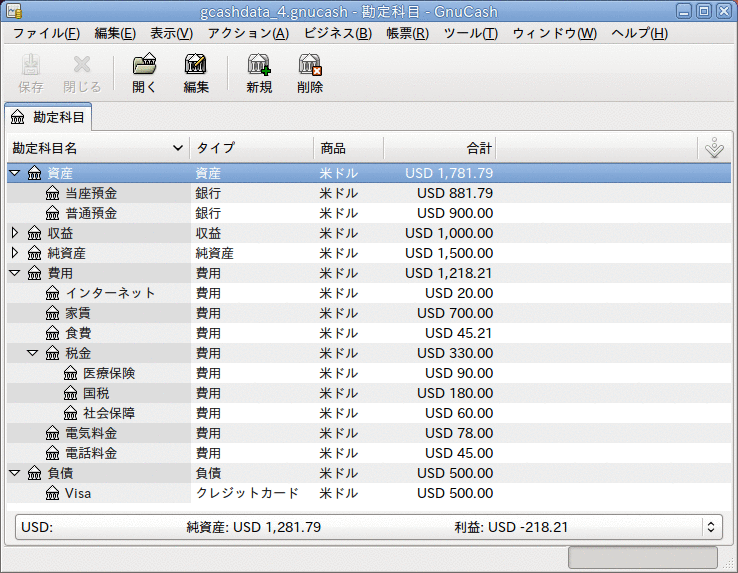The image size is (738, 573).
Task: Open the ファイル(F) menu
Action: point(46,33)
